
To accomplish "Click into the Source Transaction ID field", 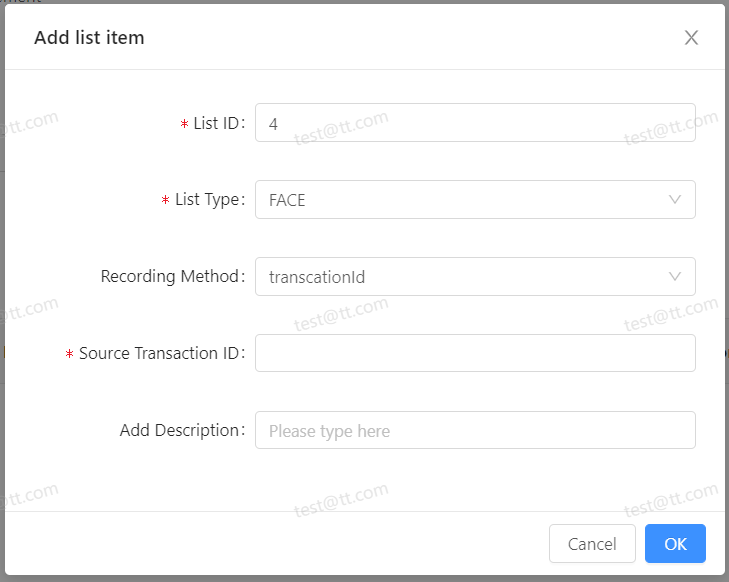I will [x=475, y=353].
